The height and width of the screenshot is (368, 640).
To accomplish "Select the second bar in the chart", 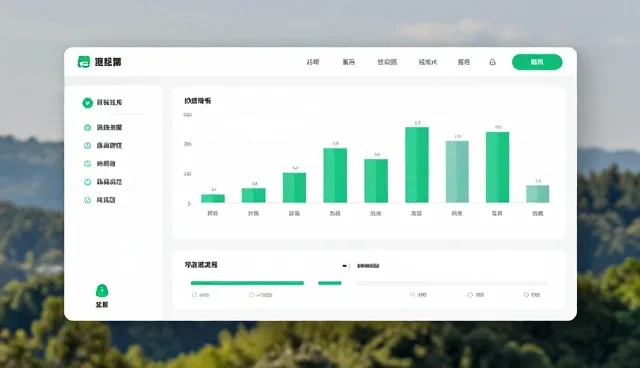I will pos(253,195).
